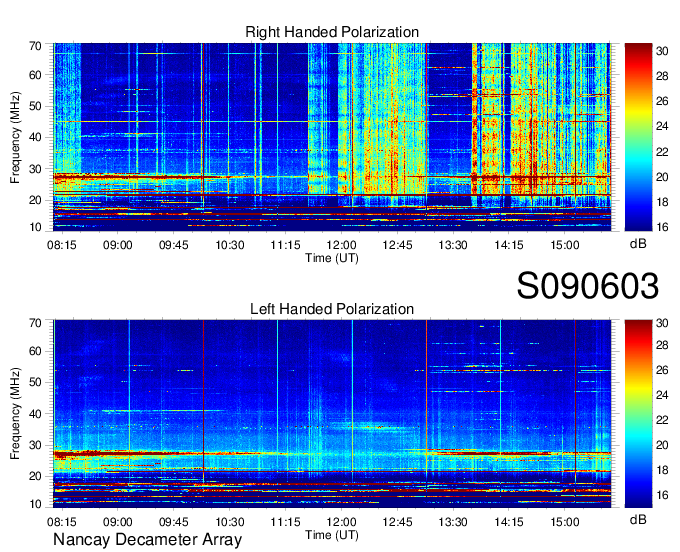The width and height of the screenshot is (680, 552).
Task: Click the 13:30 tick on upper time axis
Action: click(x=453, y=245)
